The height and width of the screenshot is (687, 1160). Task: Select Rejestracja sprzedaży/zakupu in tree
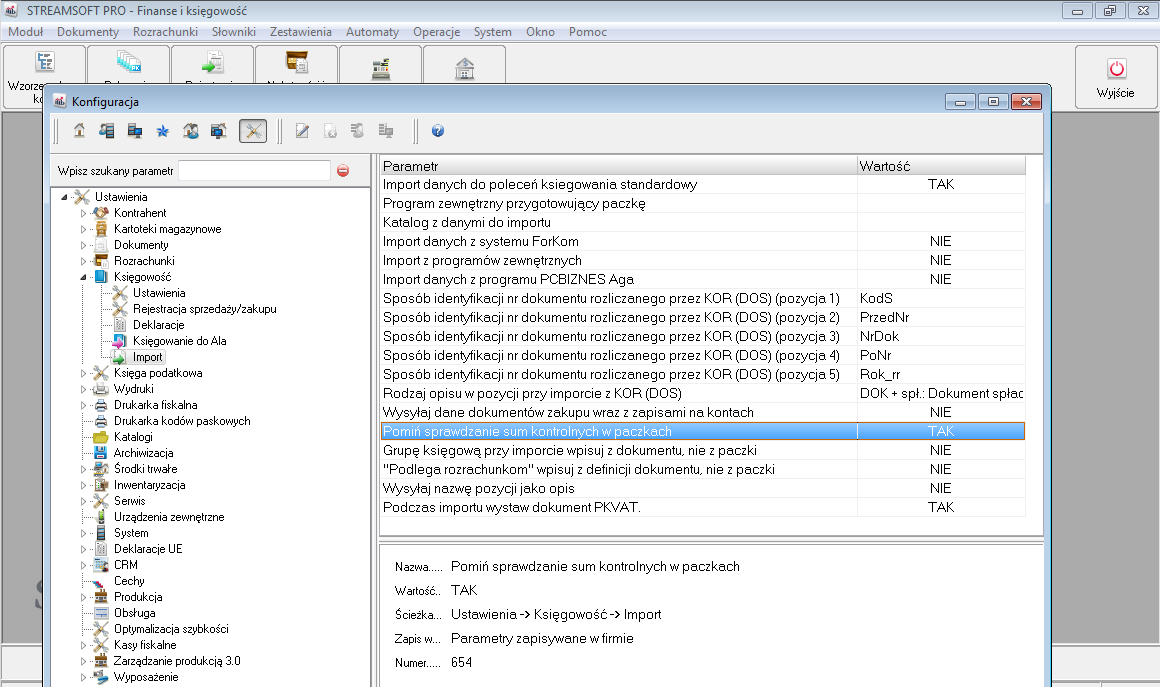click(x=204, y=309)
